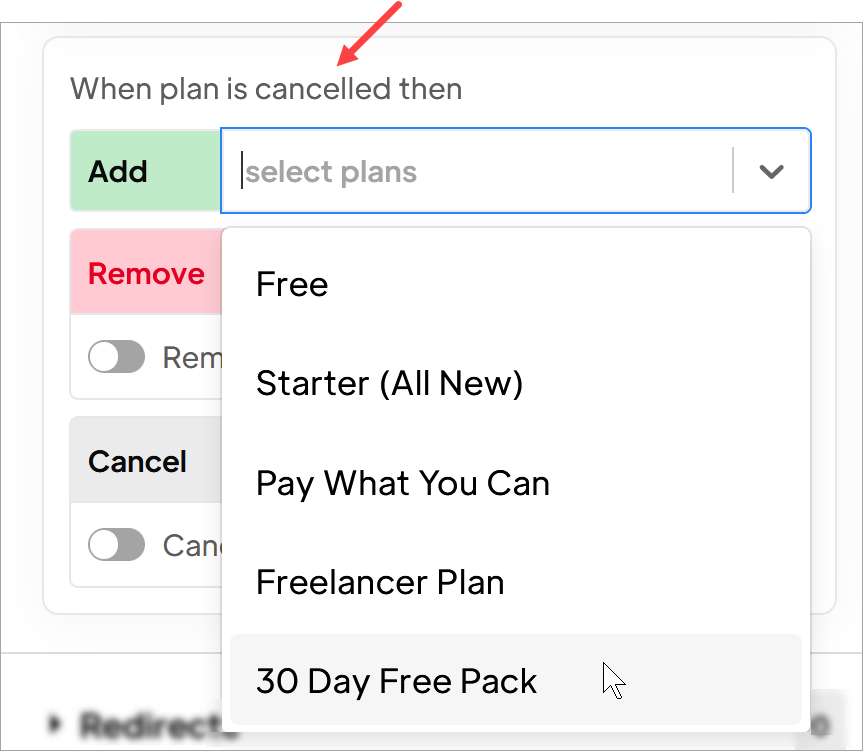Click the green "Add" action label
863x751 pixels.
point(117,171)
